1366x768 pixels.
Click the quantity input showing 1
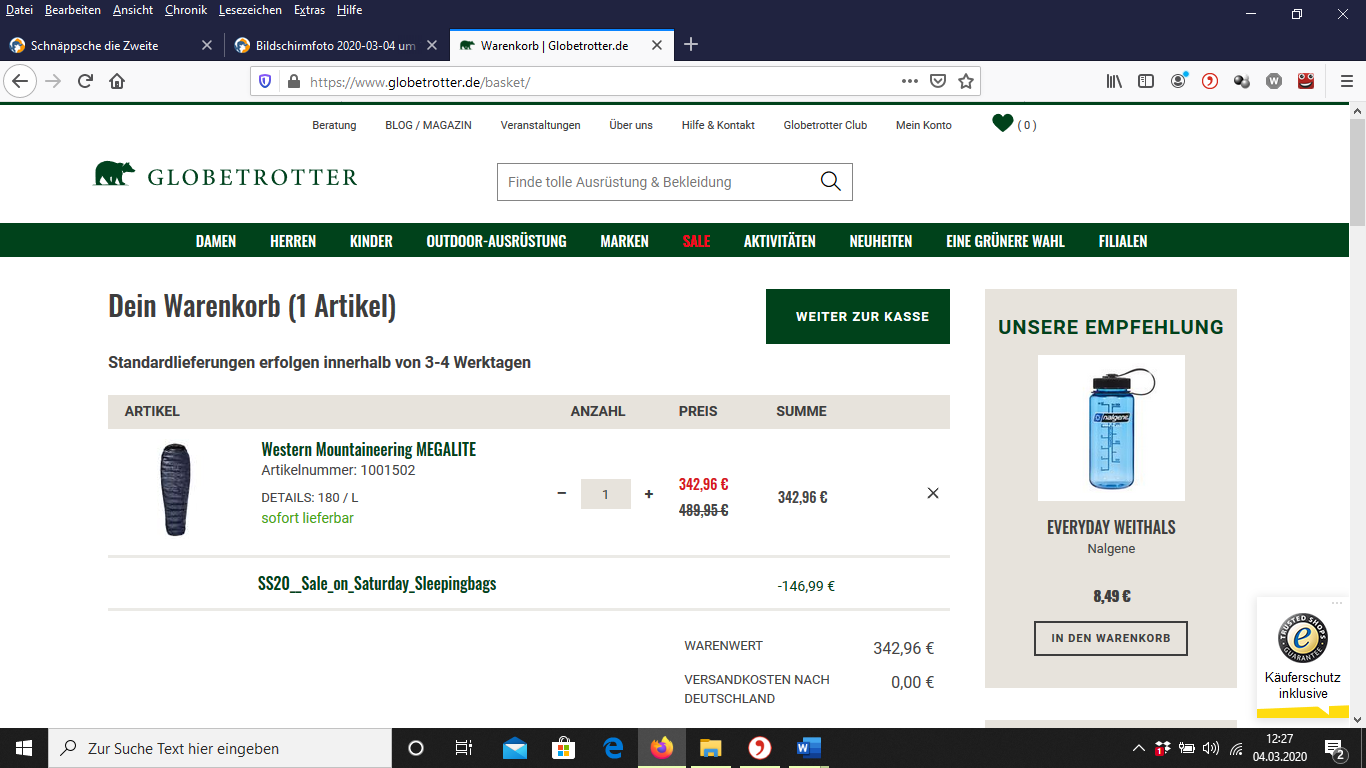click(x=606, y=494)
